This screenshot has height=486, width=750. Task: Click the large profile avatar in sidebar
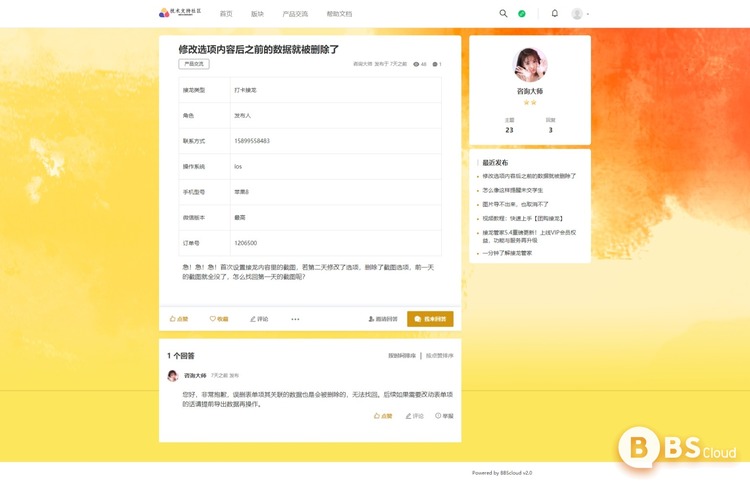tap(529, 65)
